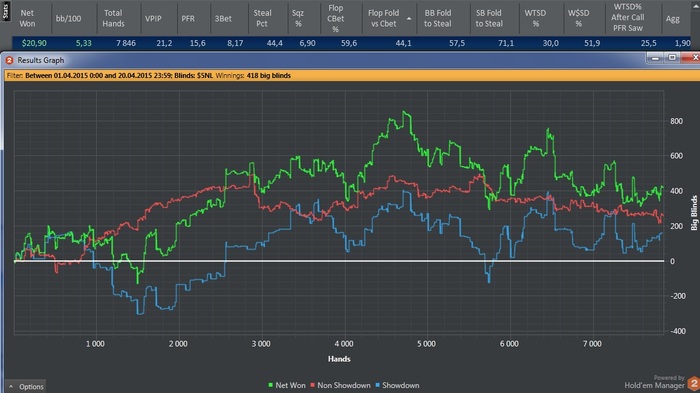Toggle the Non Showdown legend series
Screen dimensions: 700x393
[341, 385]
